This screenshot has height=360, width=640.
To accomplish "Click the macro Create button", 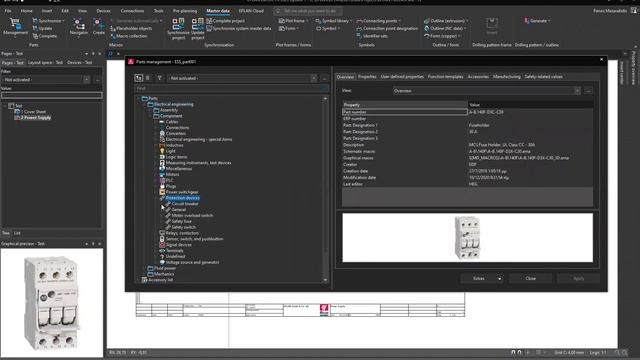I will pyautogui.click(x=99, y=27).
